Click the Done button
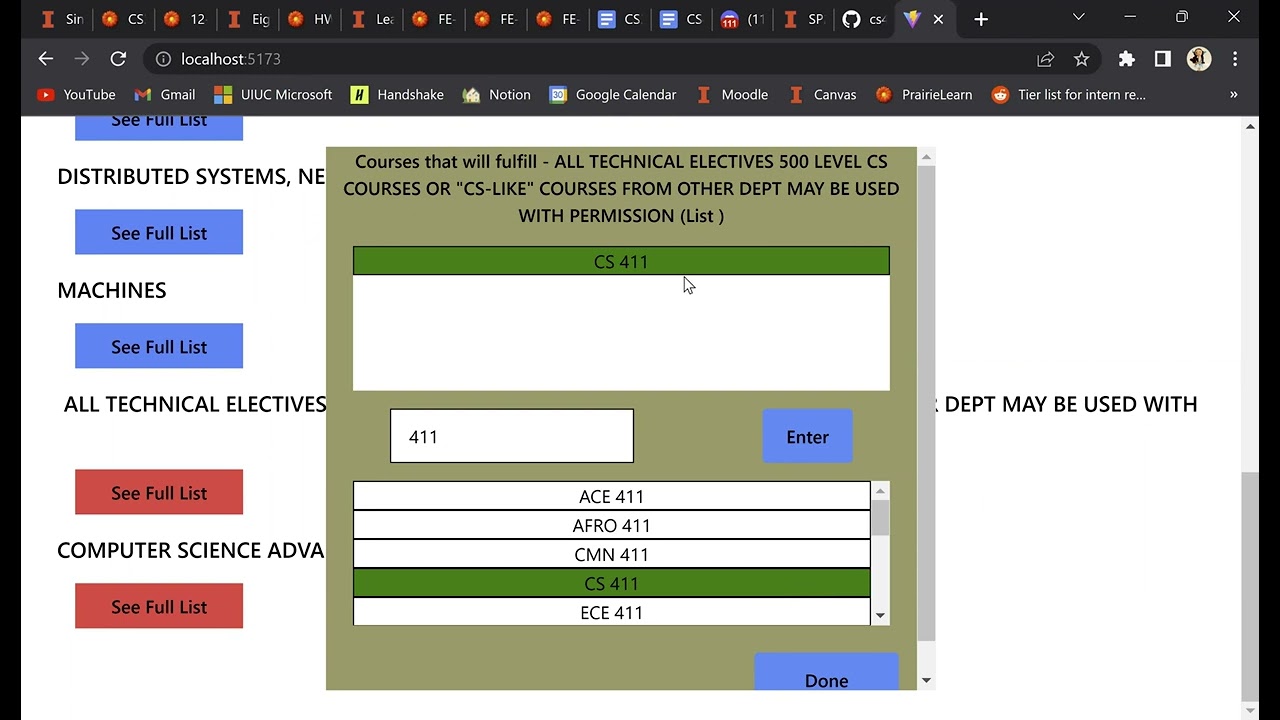 [826, 674]
